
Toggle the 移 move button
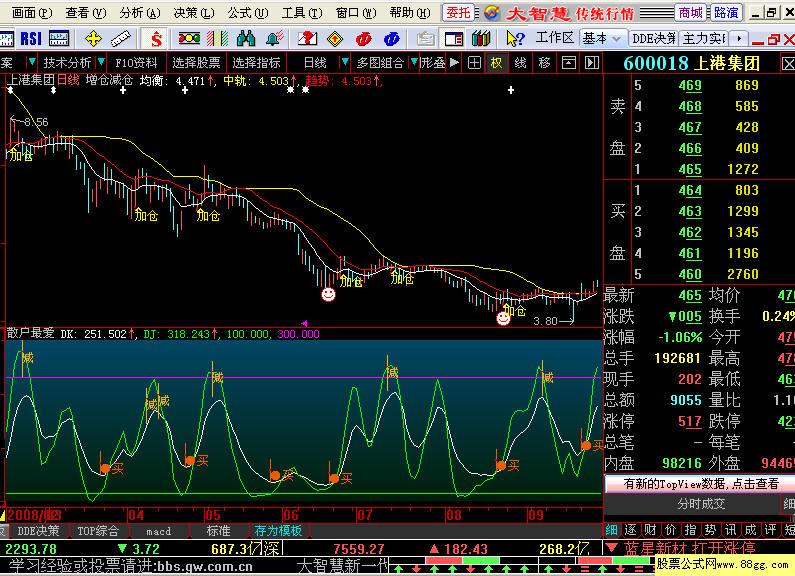[x=544, y=63]
